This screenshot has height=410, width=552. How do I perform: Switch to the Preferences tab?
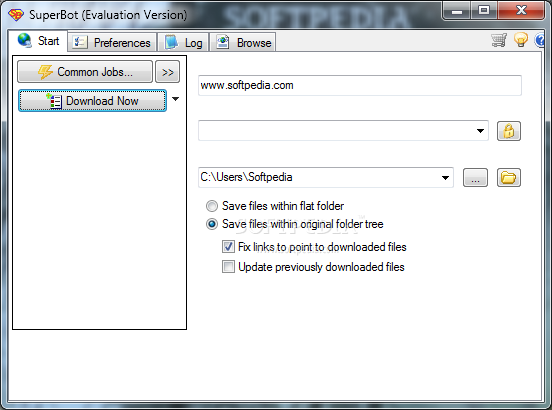[112, 43]
